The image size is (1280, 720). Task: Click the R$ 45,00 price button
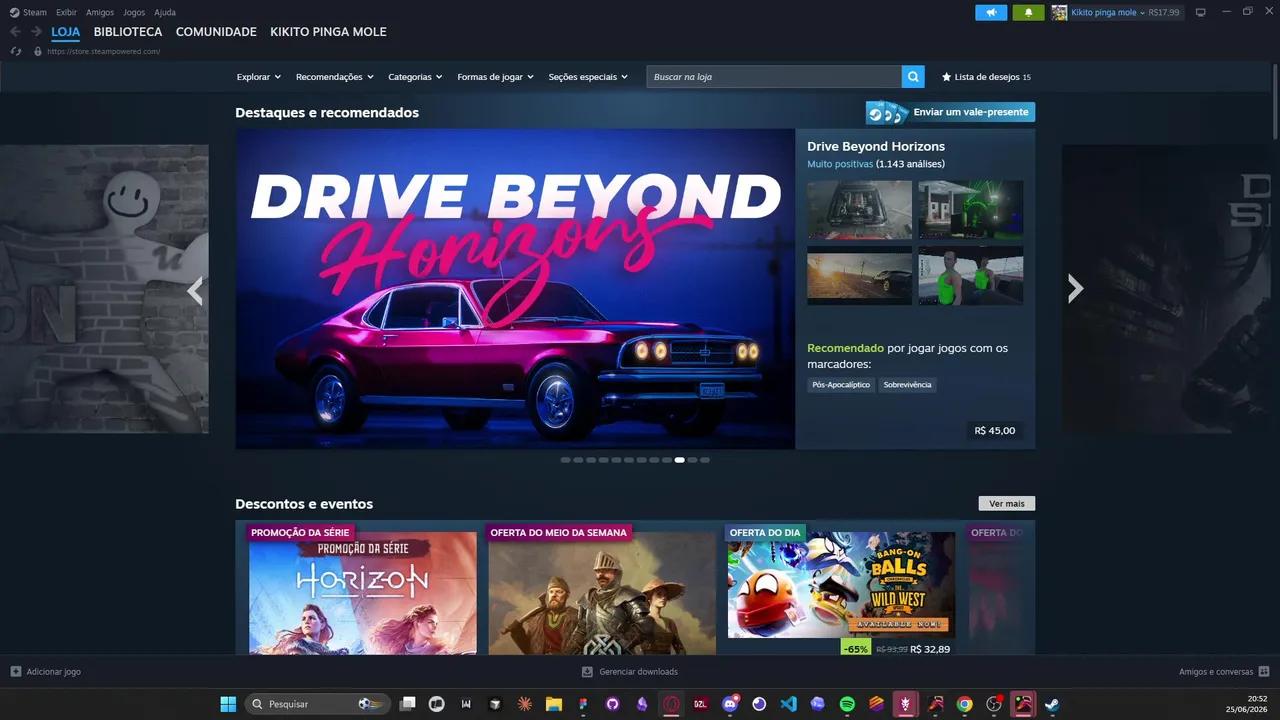(995, 431)
